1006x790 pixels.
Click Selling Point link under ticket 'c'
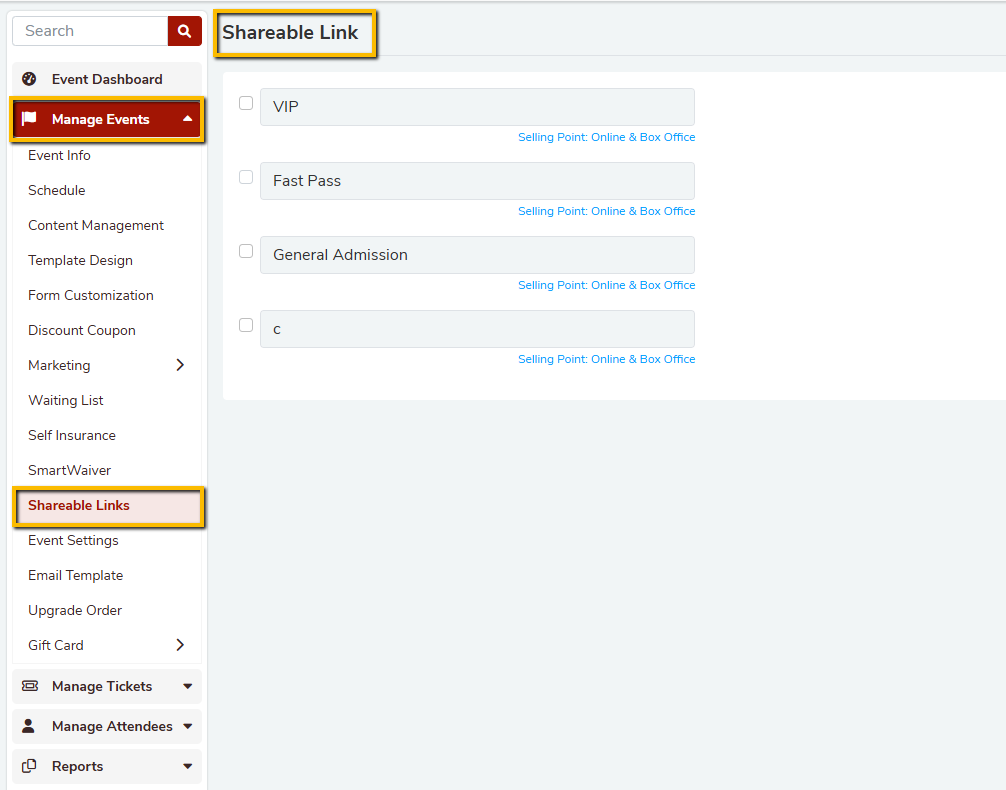tap(606, 359)
